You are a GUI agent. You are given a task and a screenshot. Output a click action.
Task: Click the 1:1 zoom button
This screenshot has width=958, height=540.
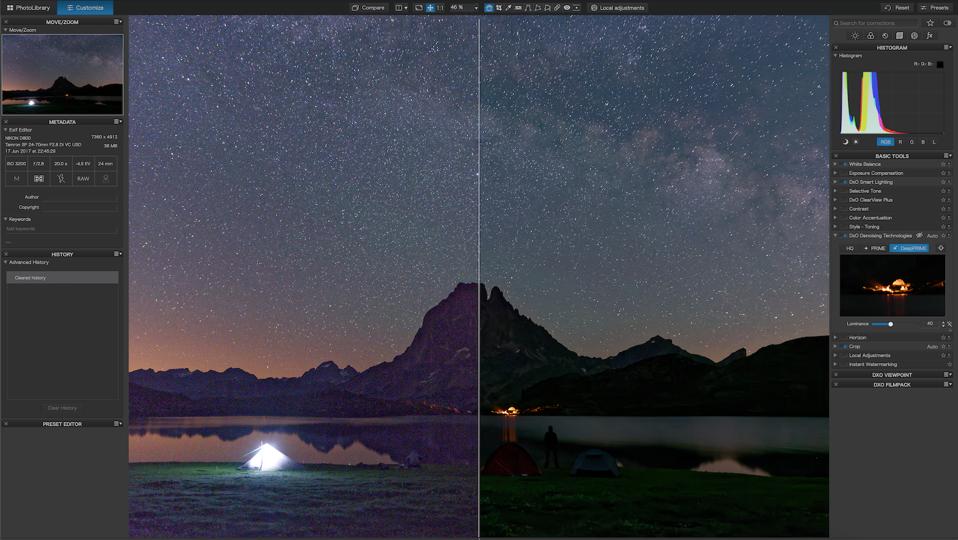click(440, 8)
